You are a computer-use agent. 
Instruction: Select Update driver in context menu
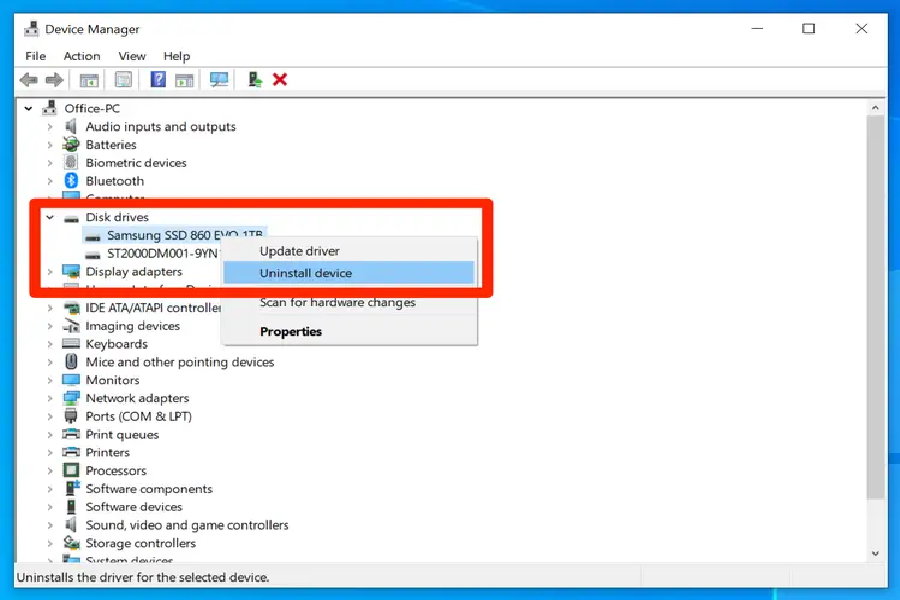[300, 251]
